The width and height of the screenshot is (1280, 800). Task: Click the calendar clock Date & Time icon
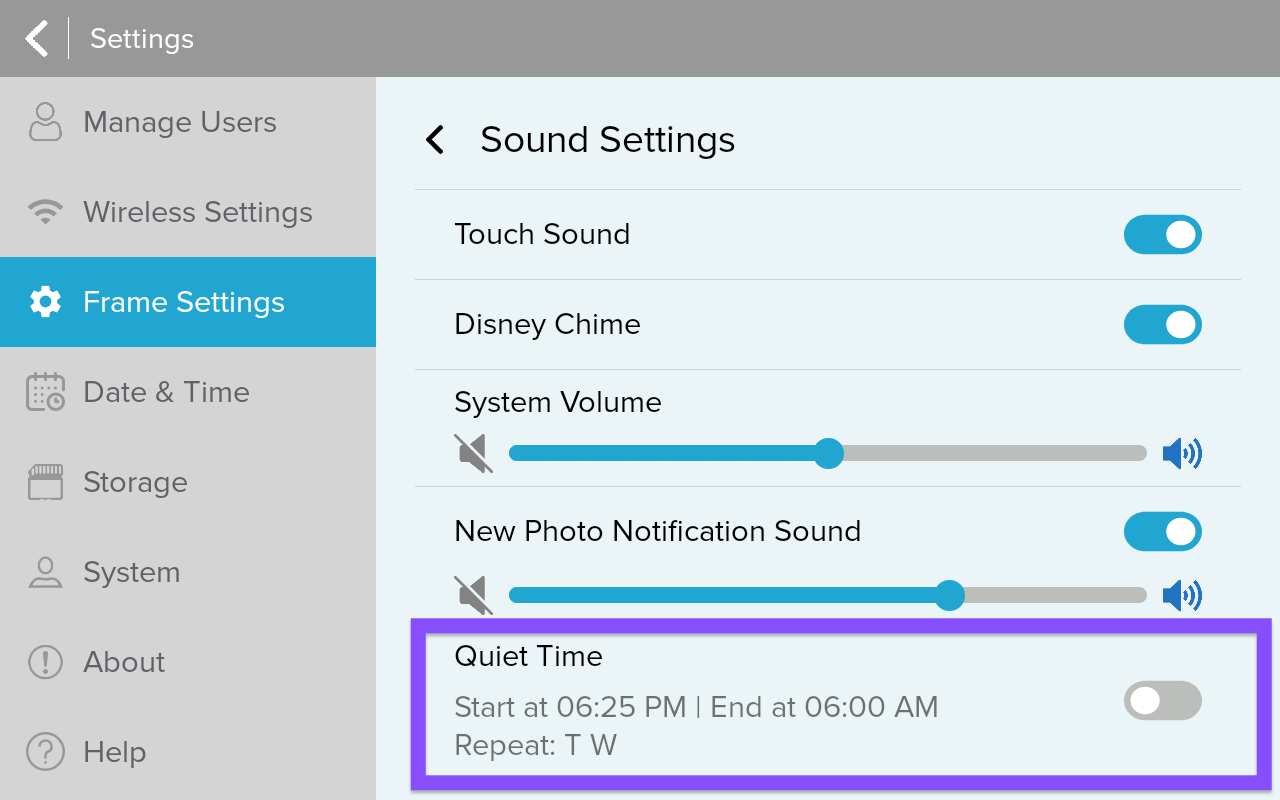[45, 392]
